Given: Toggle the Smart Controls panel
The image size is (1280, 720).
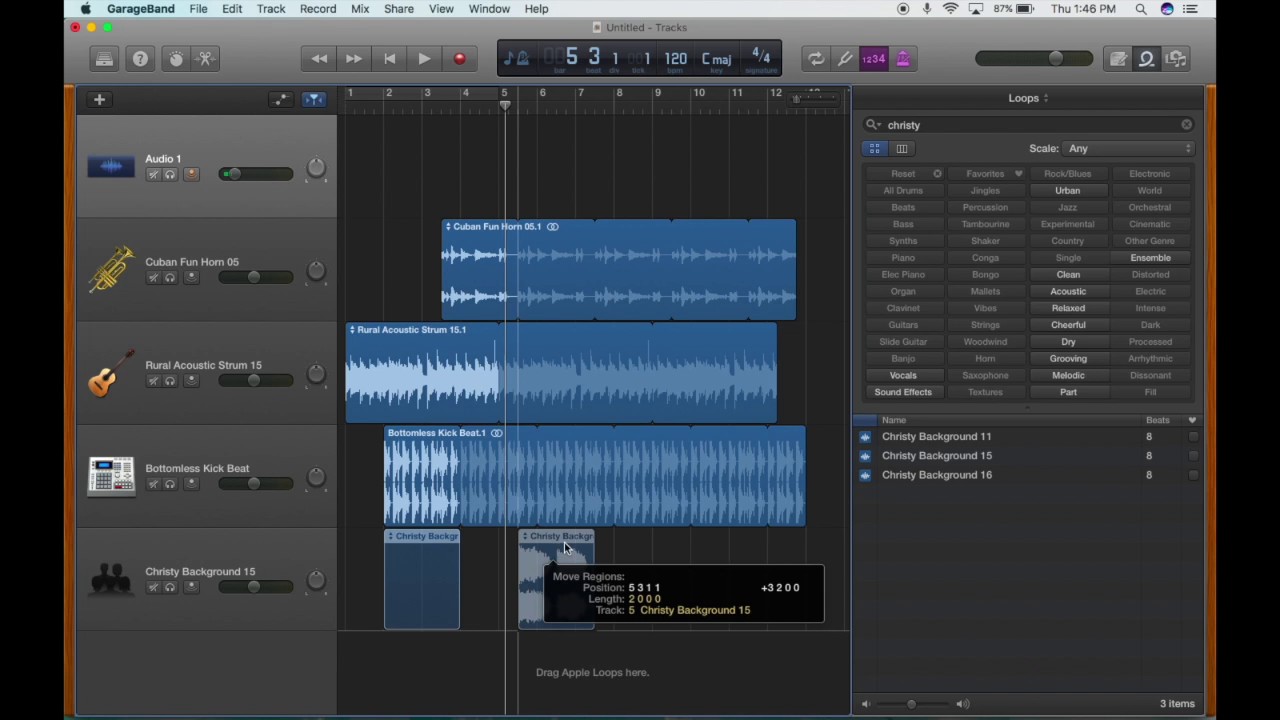Looking at the screenshot, I should 176,59.
